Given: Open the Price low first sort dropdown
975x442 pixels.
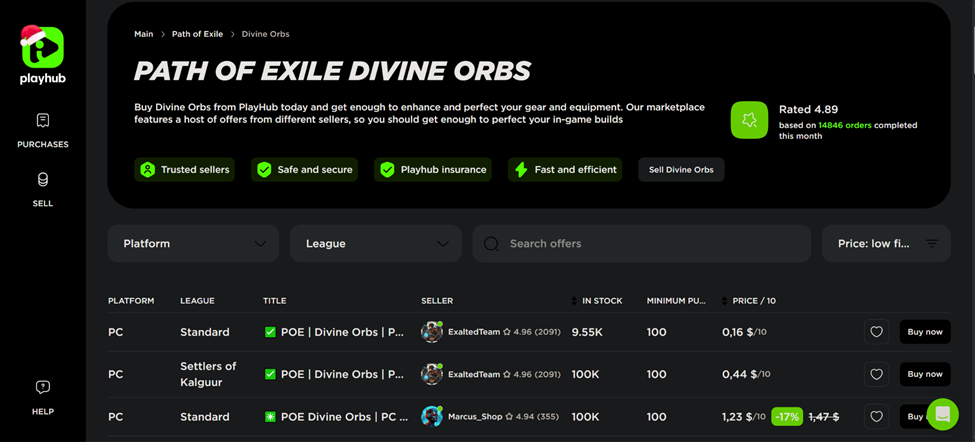Looking at the screenshot, I should point(885,244).
